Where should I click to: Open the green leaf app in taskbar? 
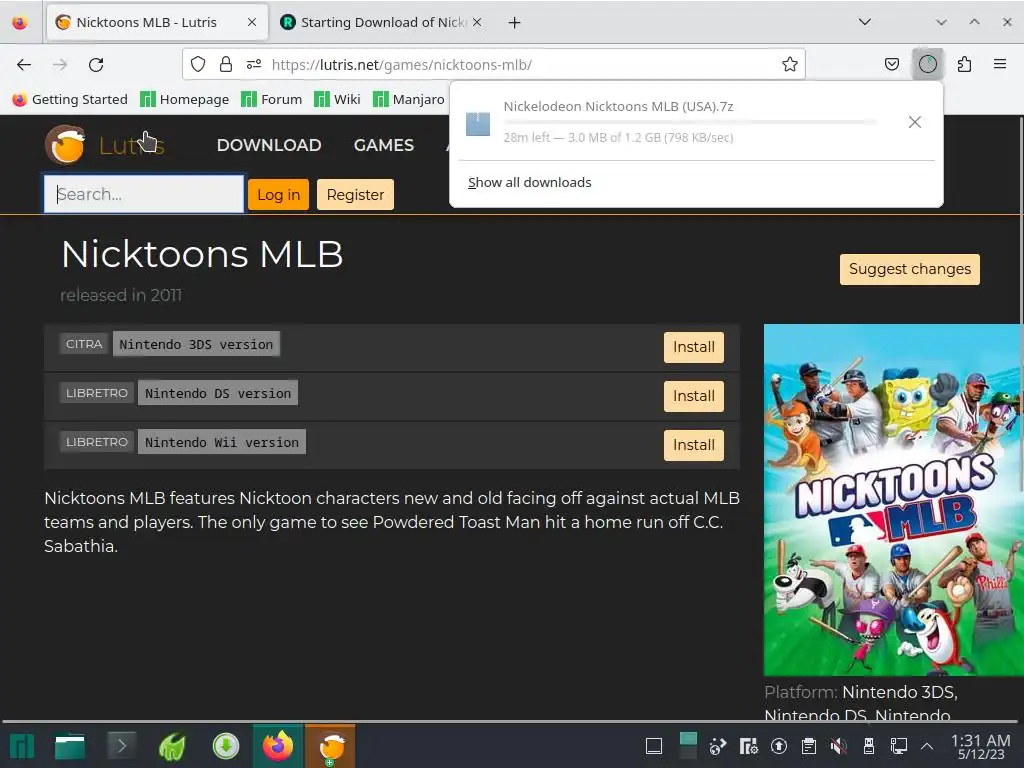tap(172, 746)
